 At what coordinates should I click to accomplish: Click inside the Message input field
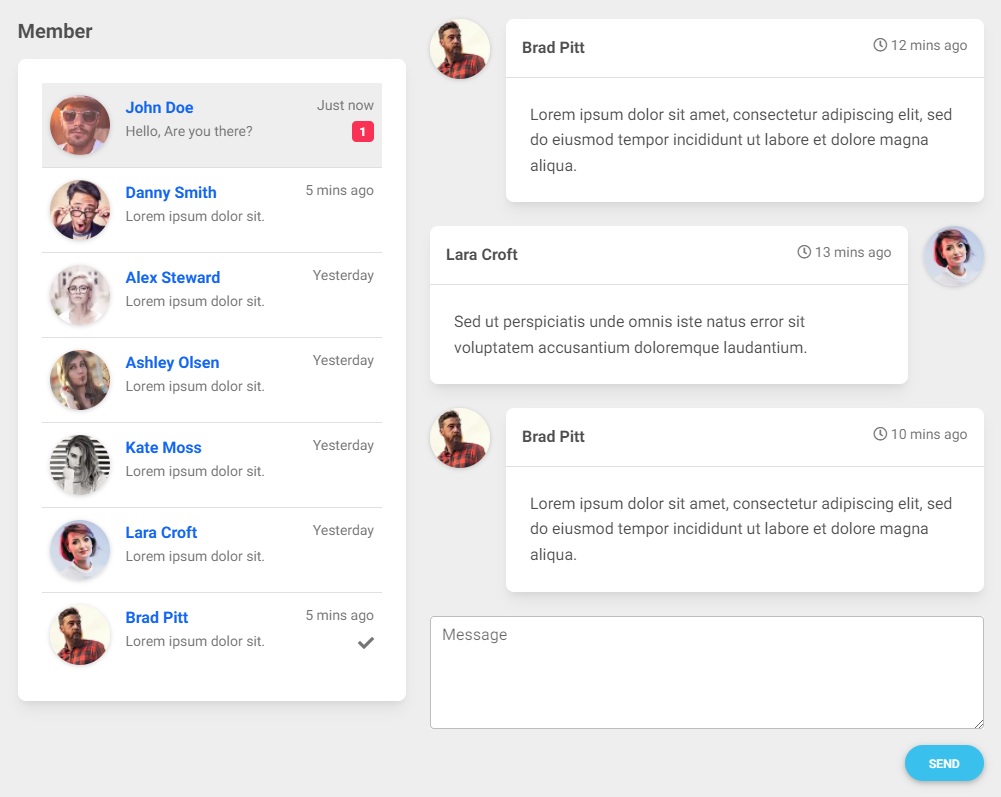707,672
